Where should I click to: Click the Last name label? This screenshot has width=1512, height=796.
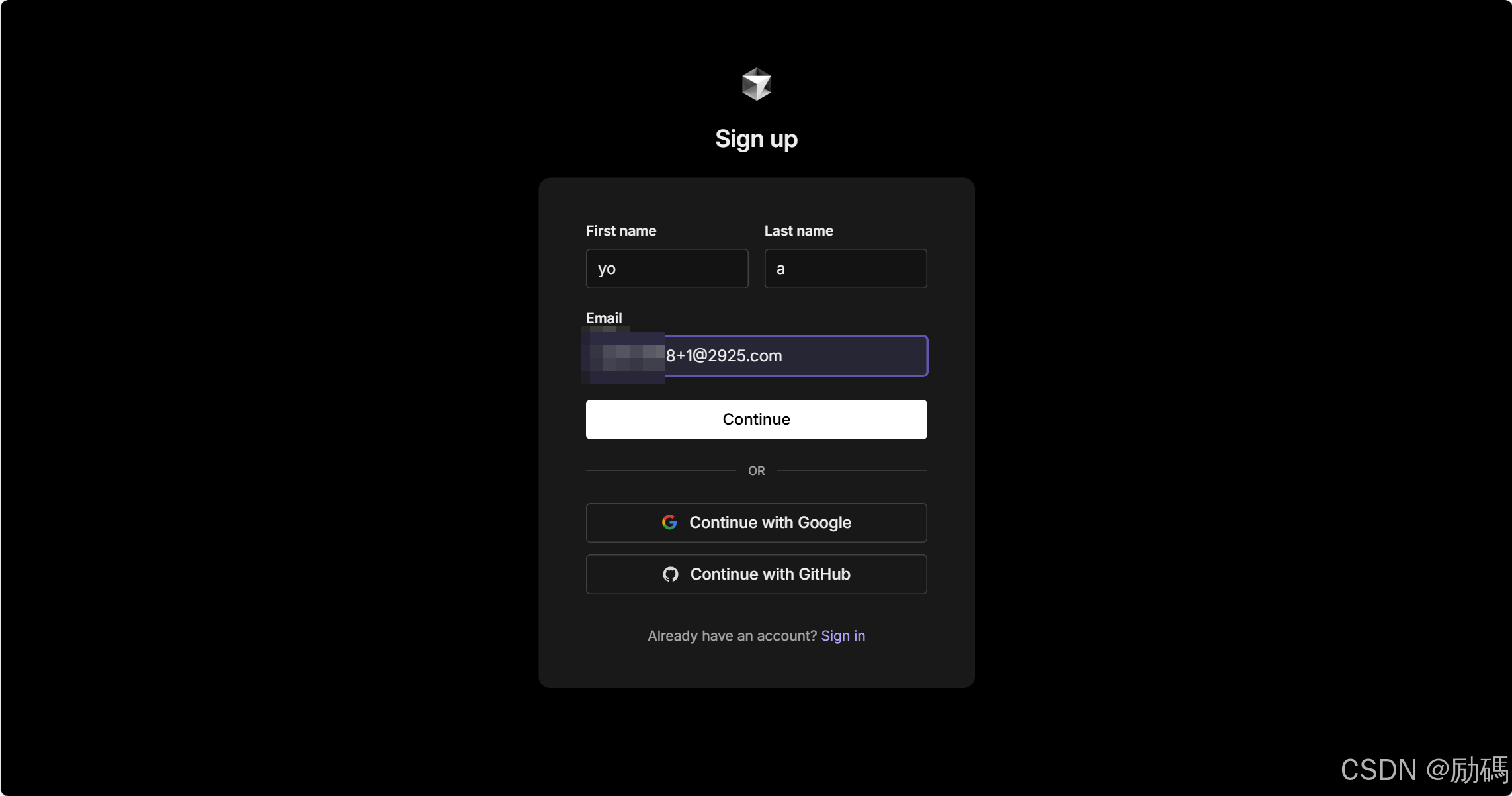pyautogui.click(x=798, y=231)
